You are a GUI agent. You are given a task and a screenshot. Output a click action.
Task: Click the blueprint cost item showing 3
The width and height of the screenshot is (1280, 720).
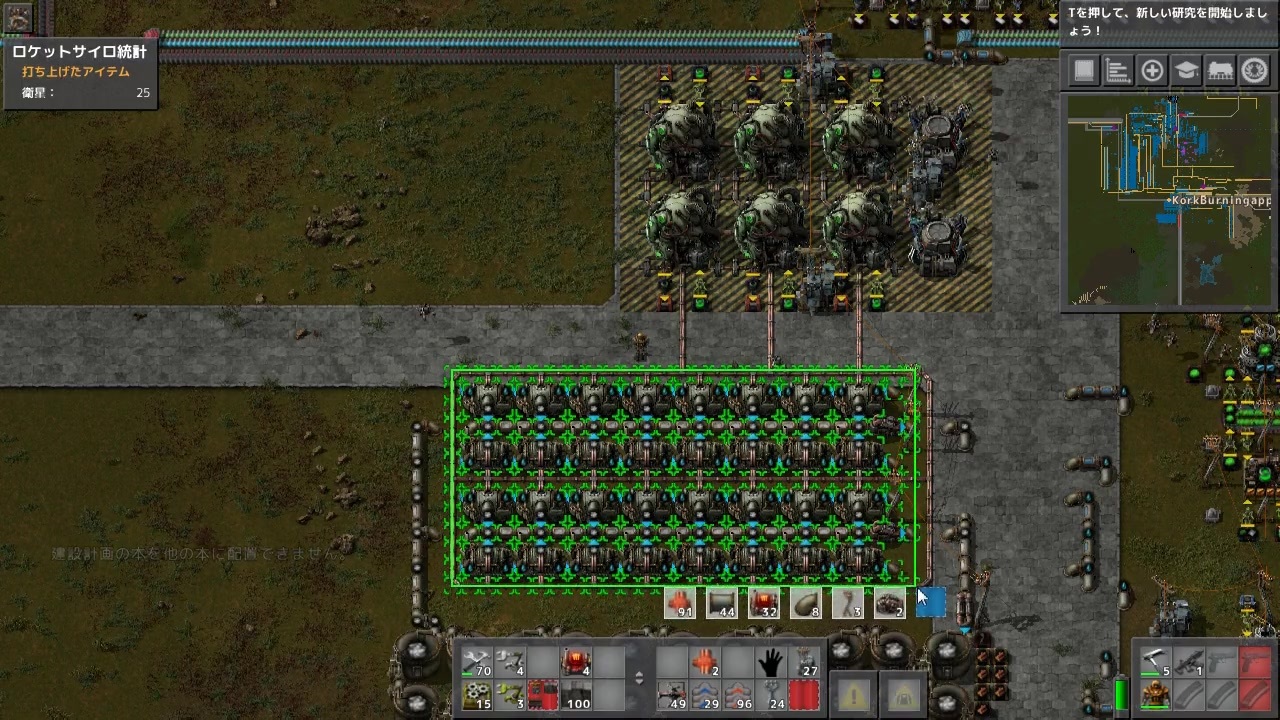click(847, 603)
